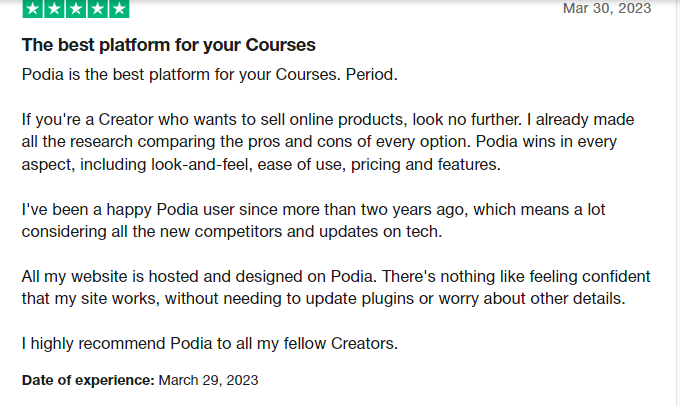Click the fourth green rating star
The height and width of the screenshot is (406, 680).
click(x=98, y=9)
